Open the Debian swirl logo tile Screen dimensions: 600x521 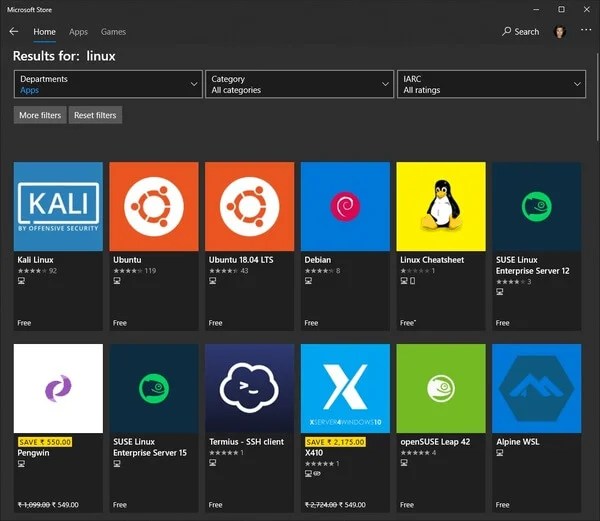[345, 207]
